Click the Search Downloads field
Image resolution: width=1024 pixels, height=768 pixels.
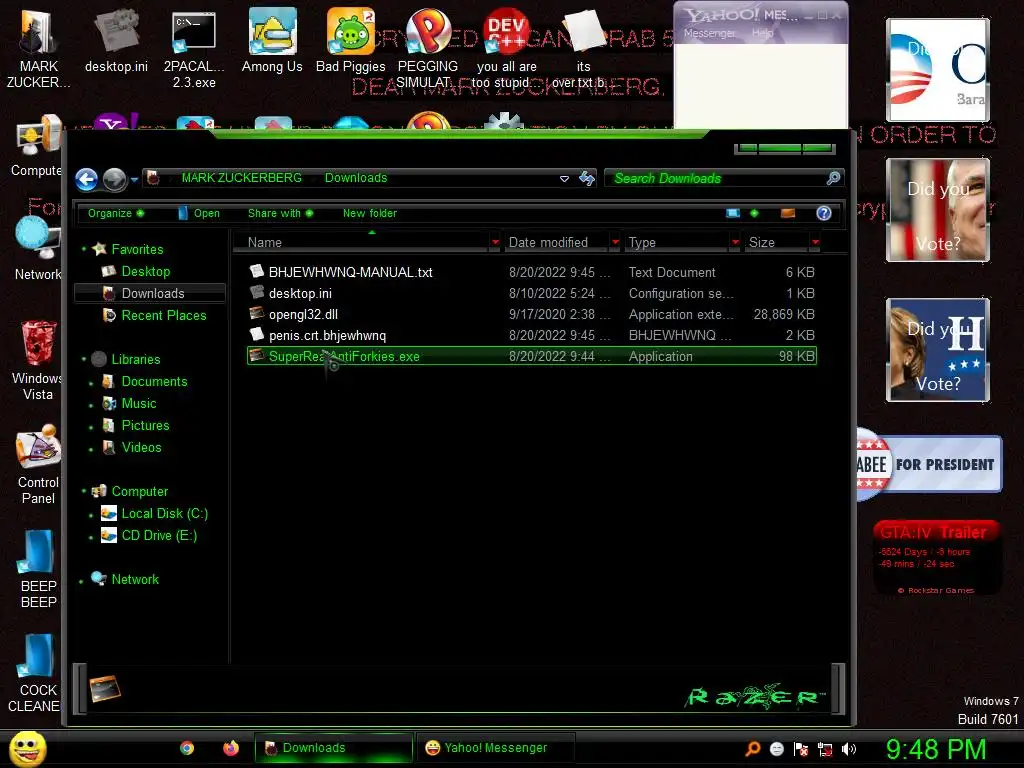click(724, 178)
